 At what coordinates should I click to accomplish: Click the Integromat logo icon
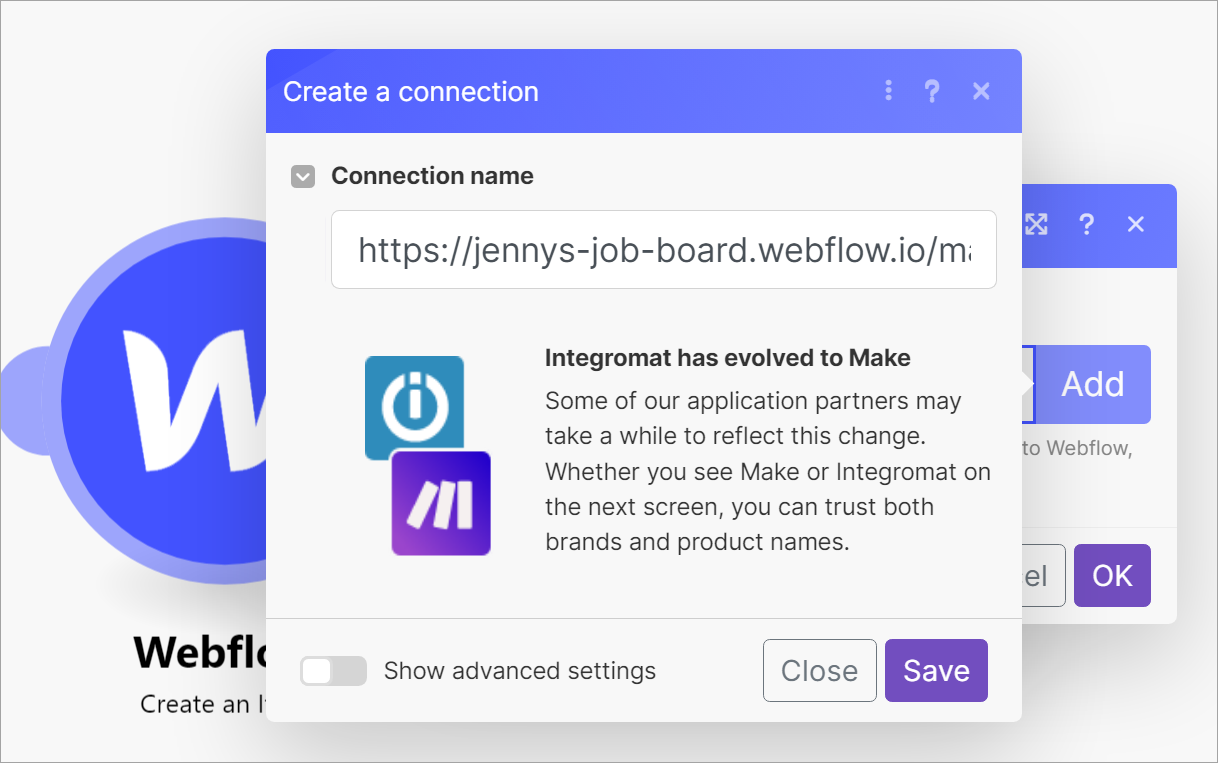coord(414,407)
